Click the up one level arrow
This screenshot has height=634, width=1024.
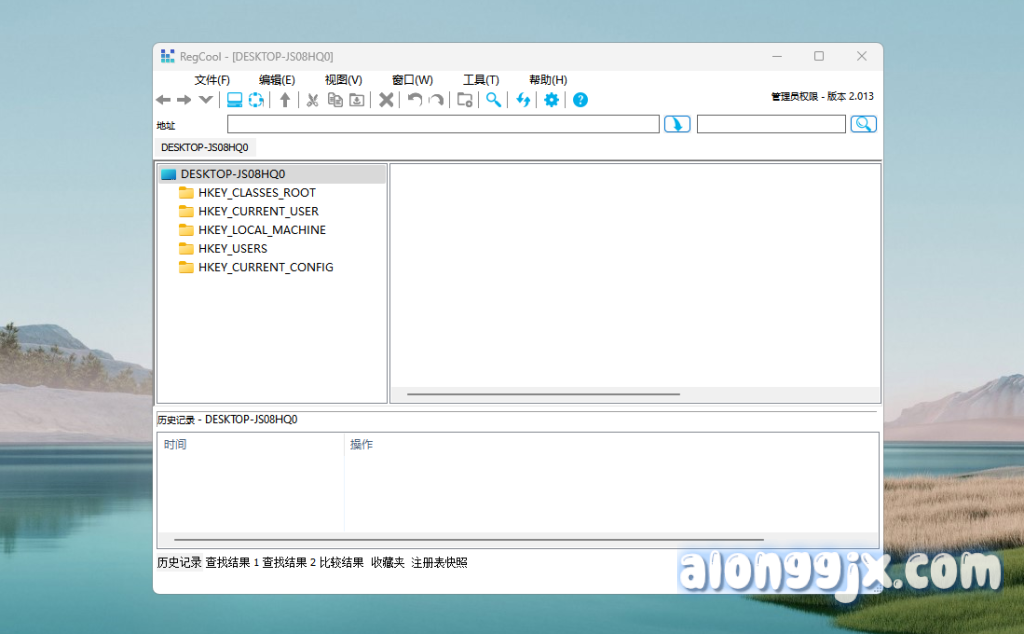[x=285, y=100]
